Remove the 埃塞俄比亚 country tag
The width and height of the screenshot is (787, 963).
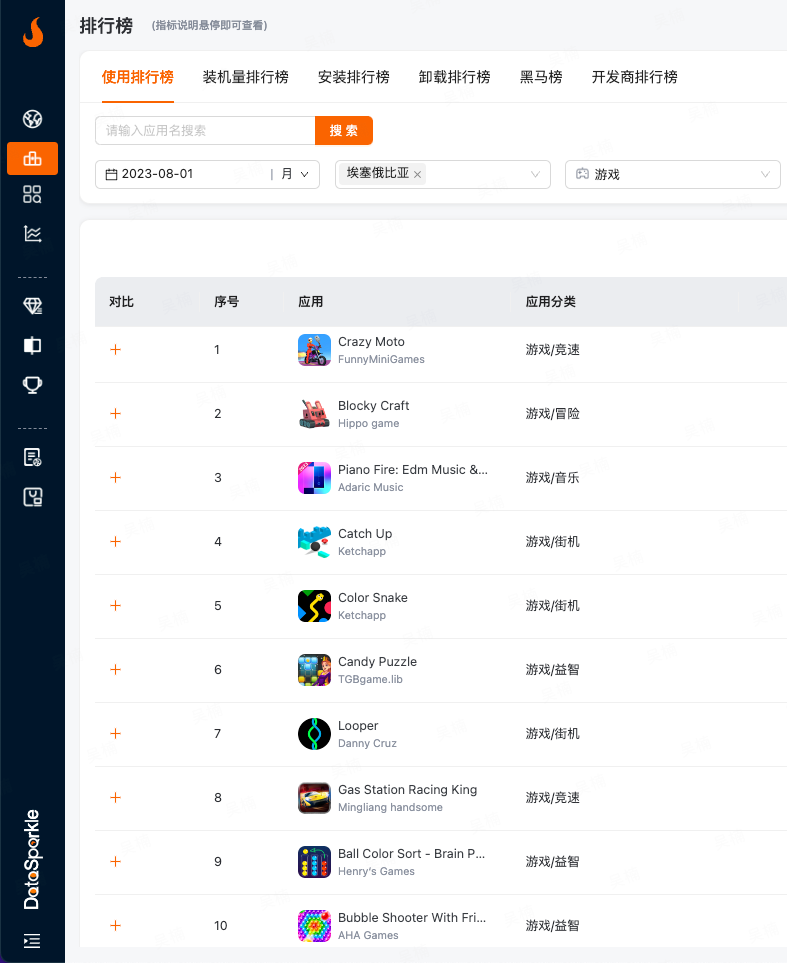click(x=417, y=175)
